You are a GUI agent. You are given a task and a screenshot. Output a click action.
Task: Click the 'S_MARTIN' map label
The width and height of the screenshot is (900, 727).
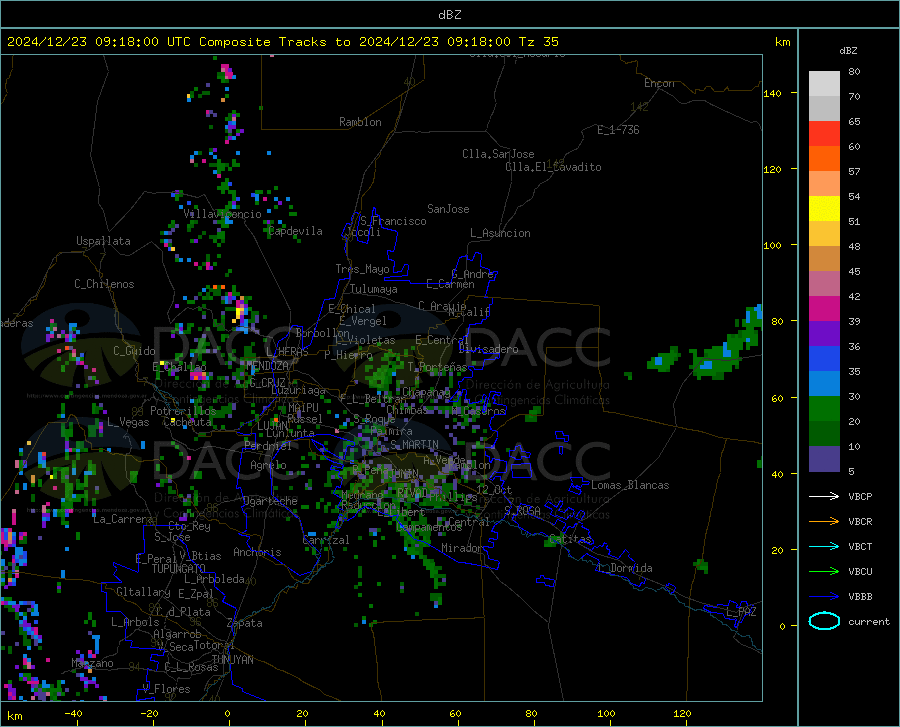click(414, 445)
